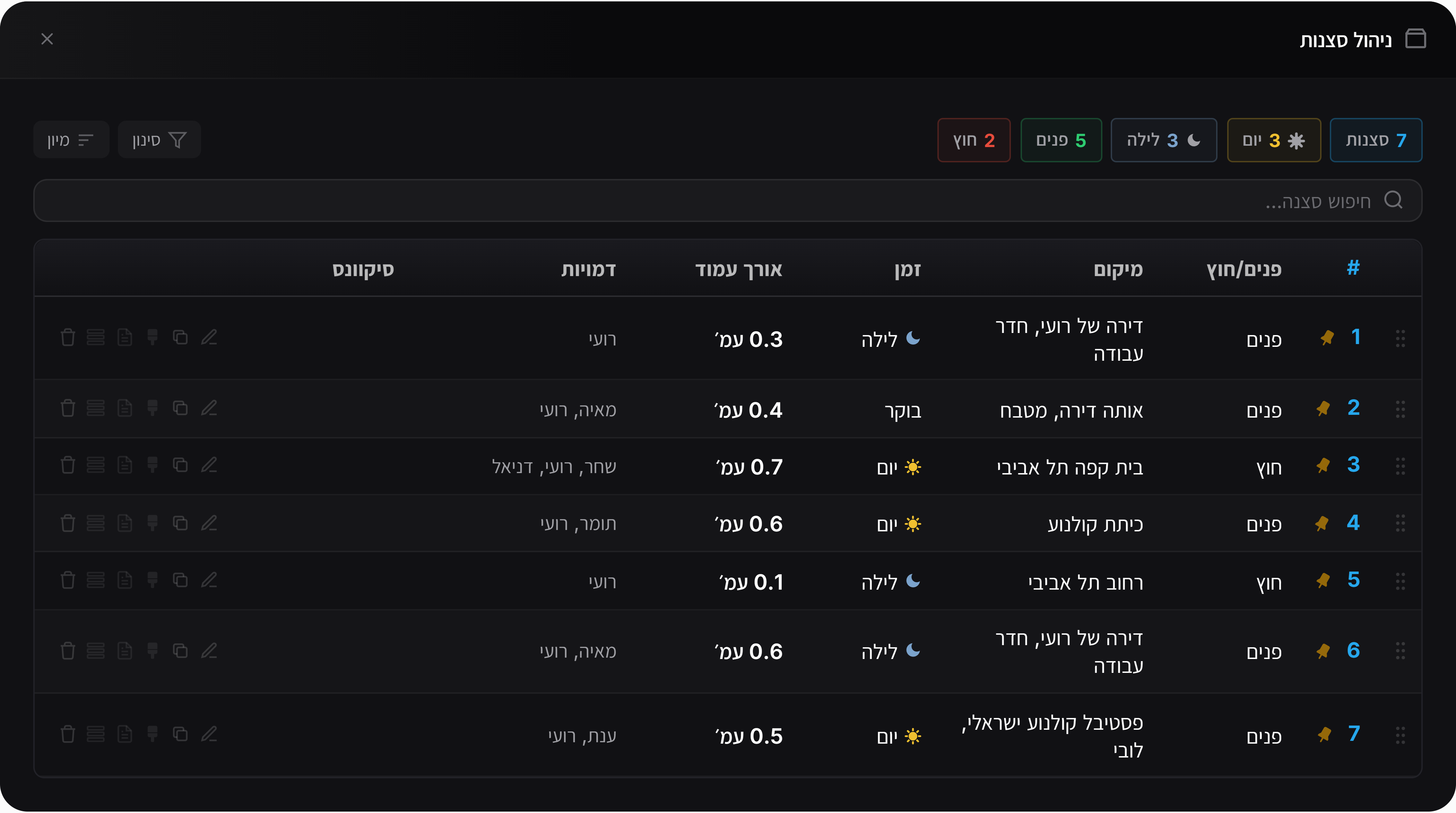The height and width of the screenshot is (813, 1456).
Task: Click the location 'כיתת קולנוע'
Action: 1095,525
